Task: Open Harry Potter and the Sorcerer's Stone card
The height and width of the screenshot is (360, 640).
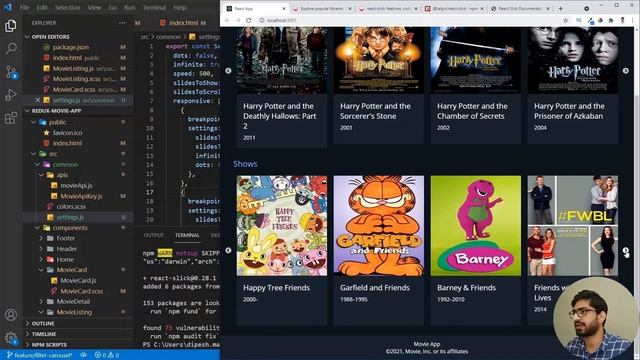Action: (378, 85)
